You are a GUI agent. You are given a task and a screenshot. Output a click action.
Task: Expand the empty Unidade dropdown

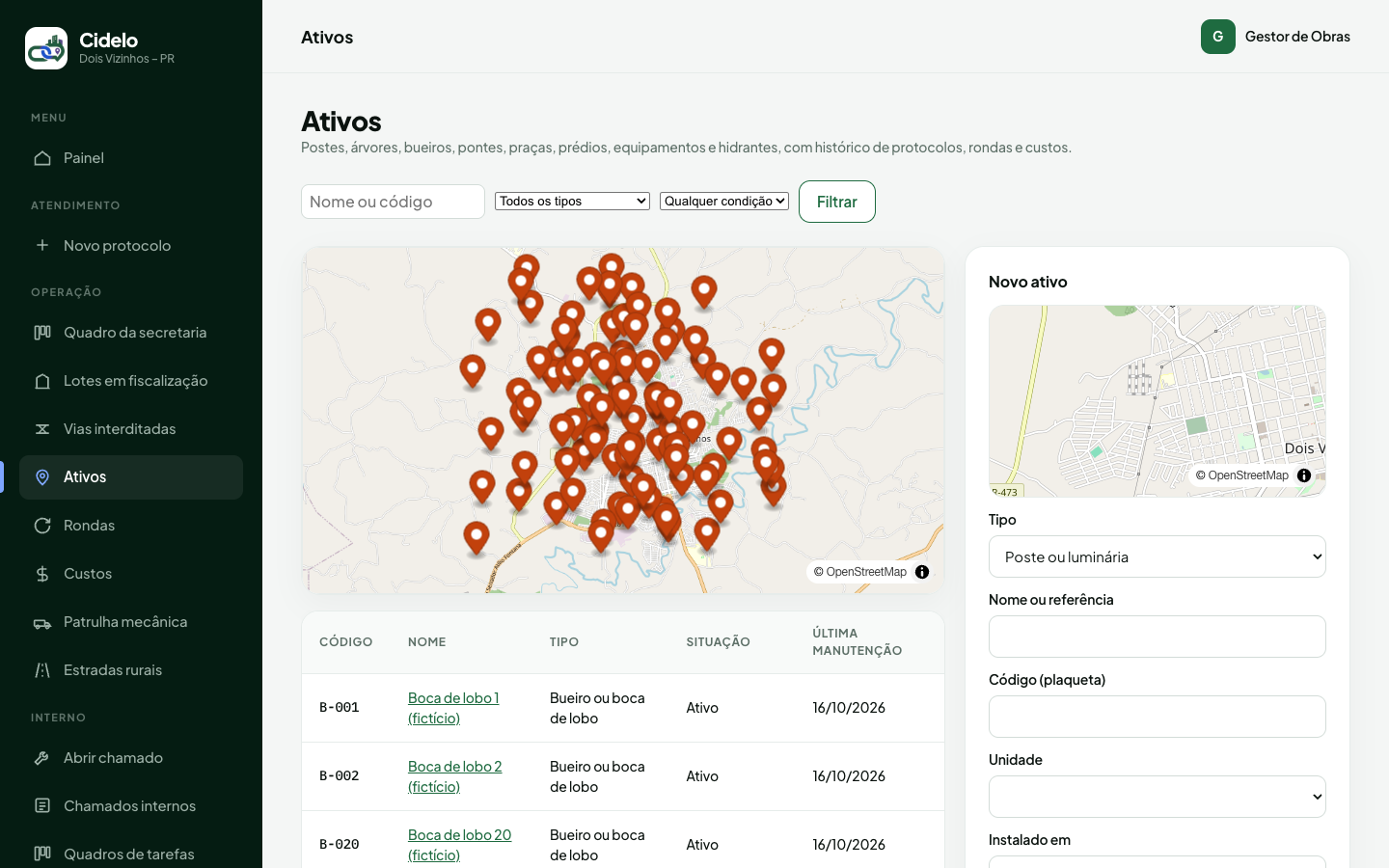pos(1157,797)
